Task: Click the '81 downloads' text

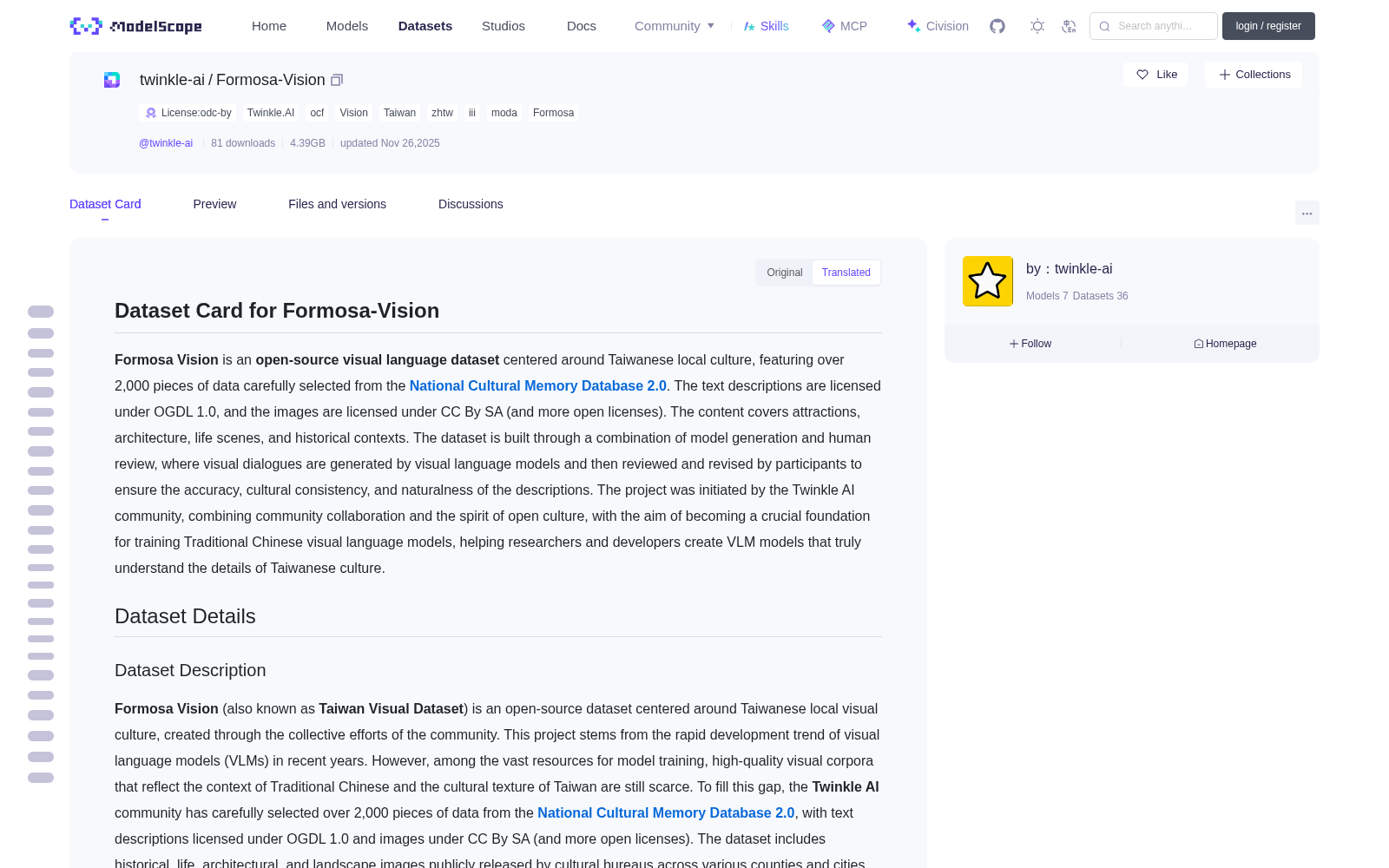Action: pos(243,143)
